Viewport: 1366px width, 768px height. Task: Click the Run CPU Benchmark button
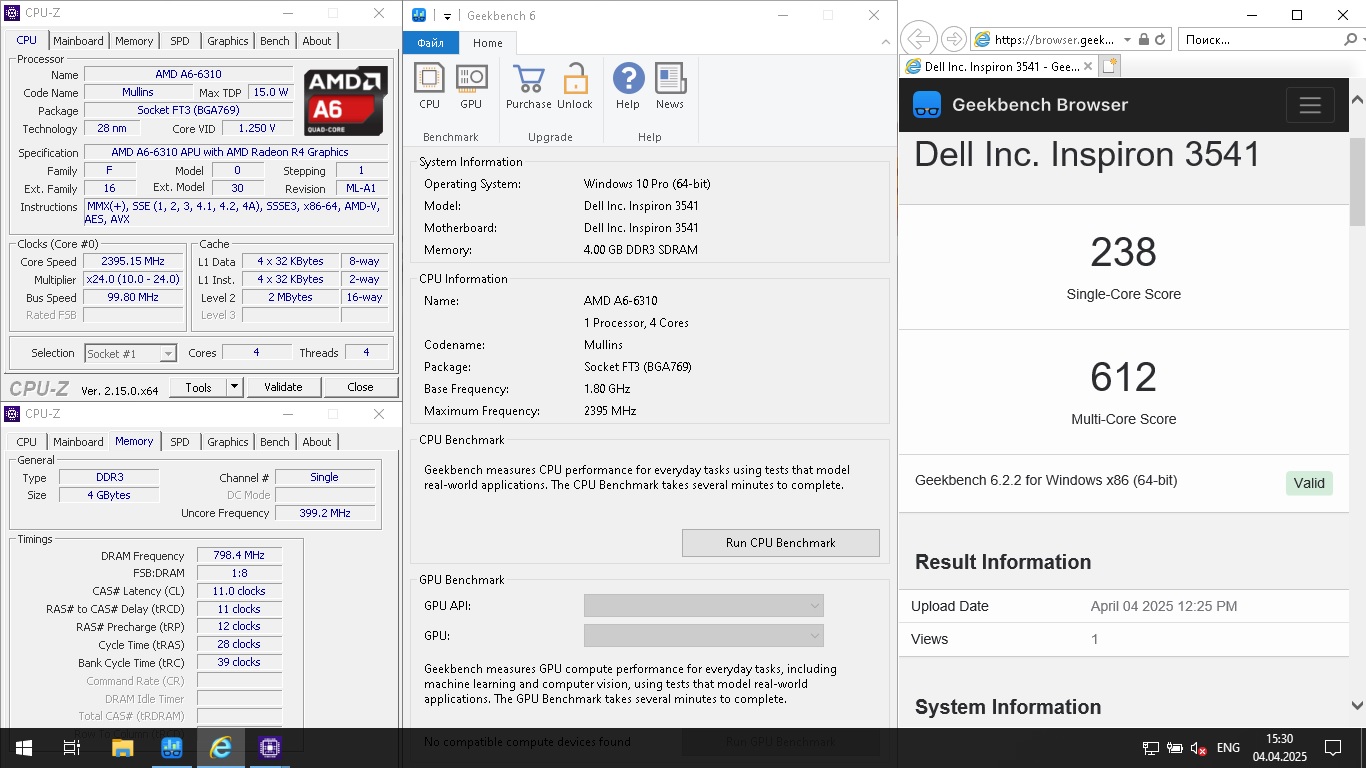click(781, 543)
